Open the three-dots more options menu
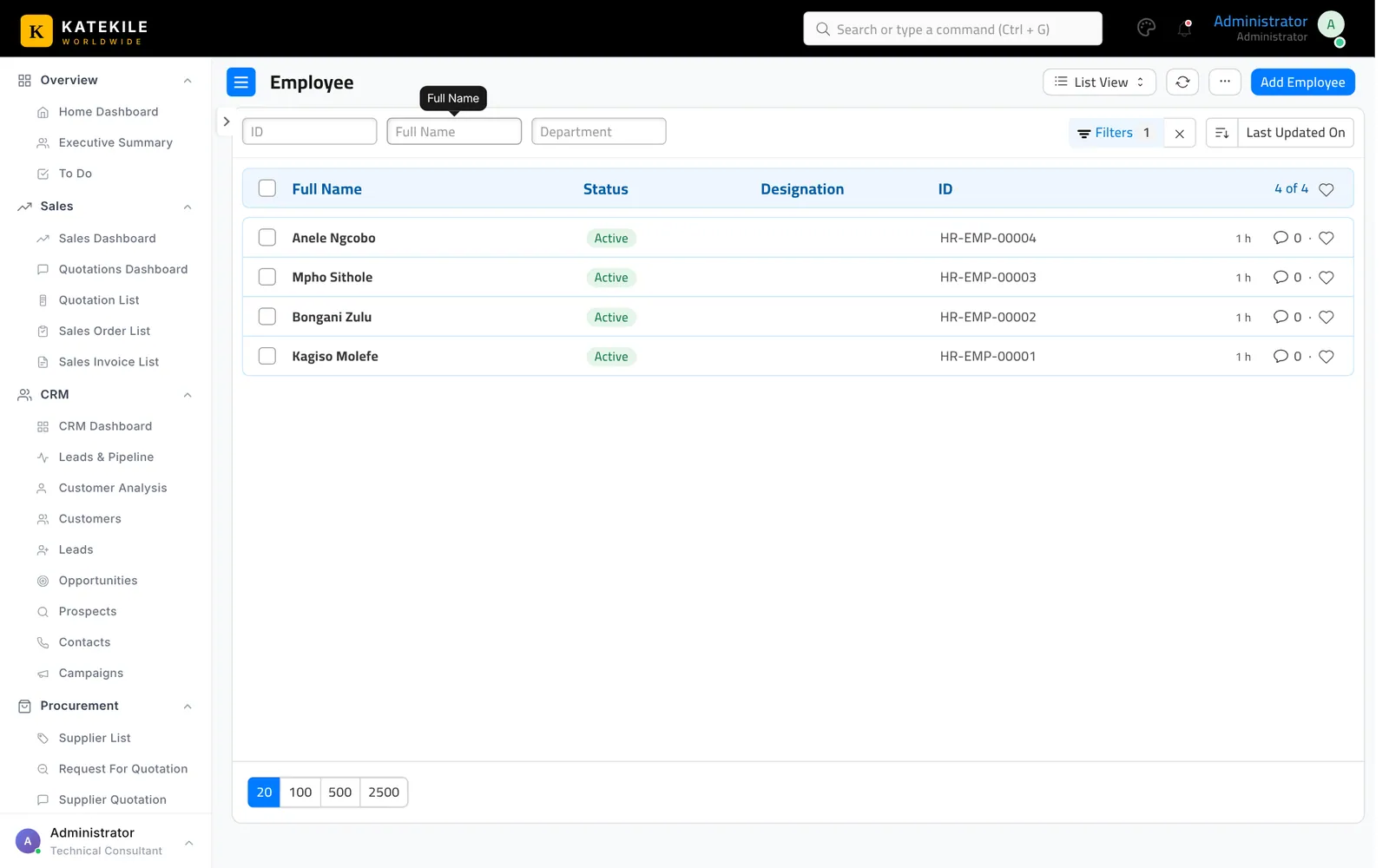The height and width of the screenshot is (868, 1389). 1225,82
